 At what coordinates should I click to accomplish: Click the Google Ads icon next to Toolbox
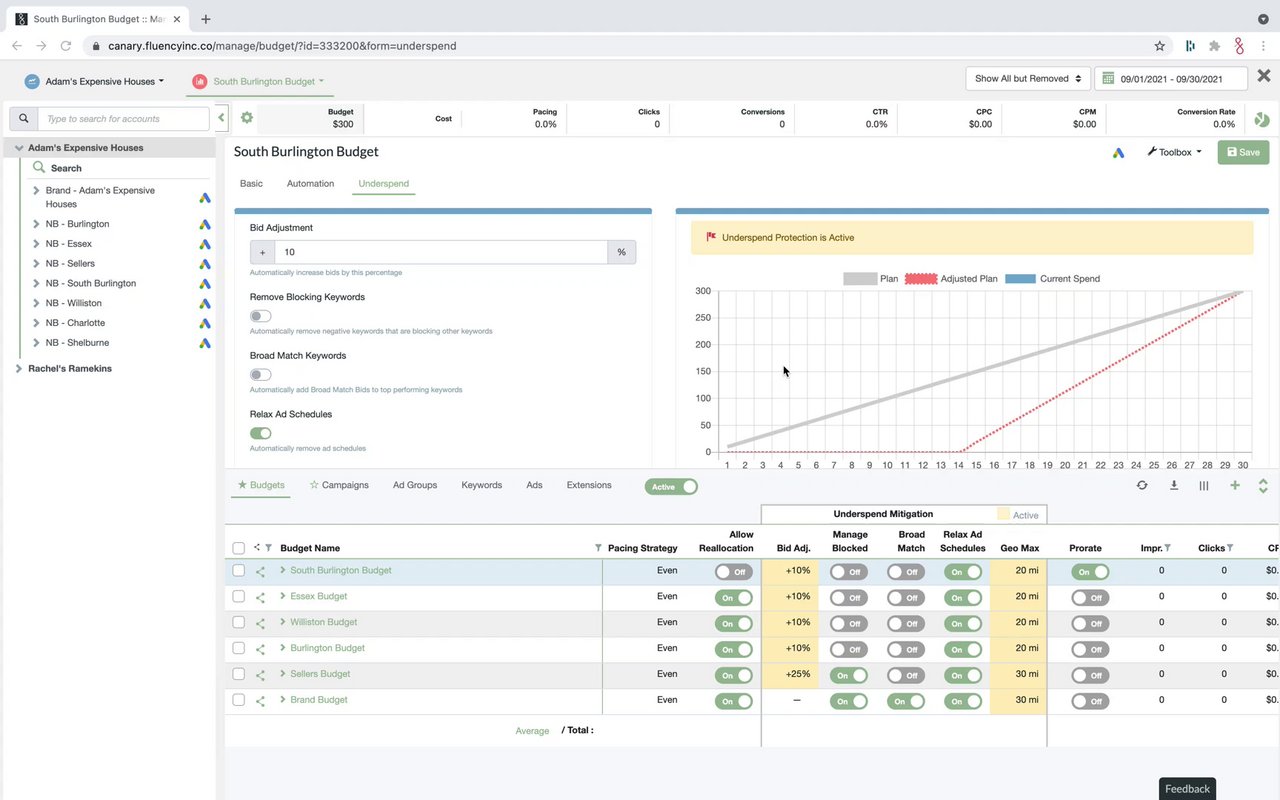[1119, 152]
